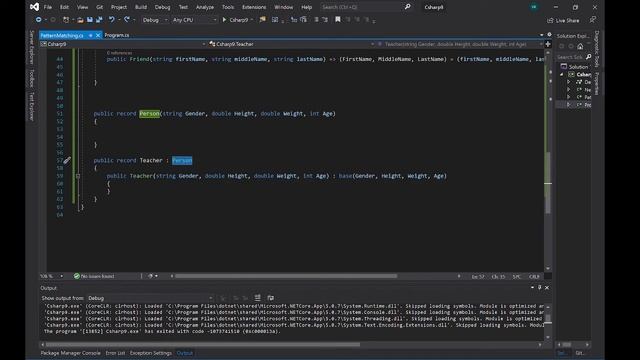This screenshot has width=640, height=360.
Task: Switch to the Exception Settings tab
Action: (x=151, y=353)
